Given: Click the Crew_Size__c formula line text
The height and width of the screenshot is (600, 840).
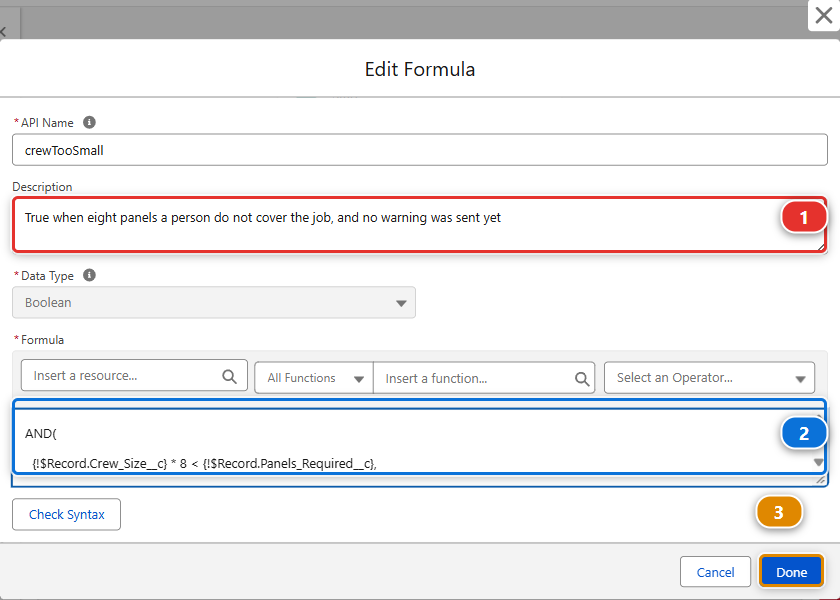Looking at the screenshot, I should coord(204,464).
